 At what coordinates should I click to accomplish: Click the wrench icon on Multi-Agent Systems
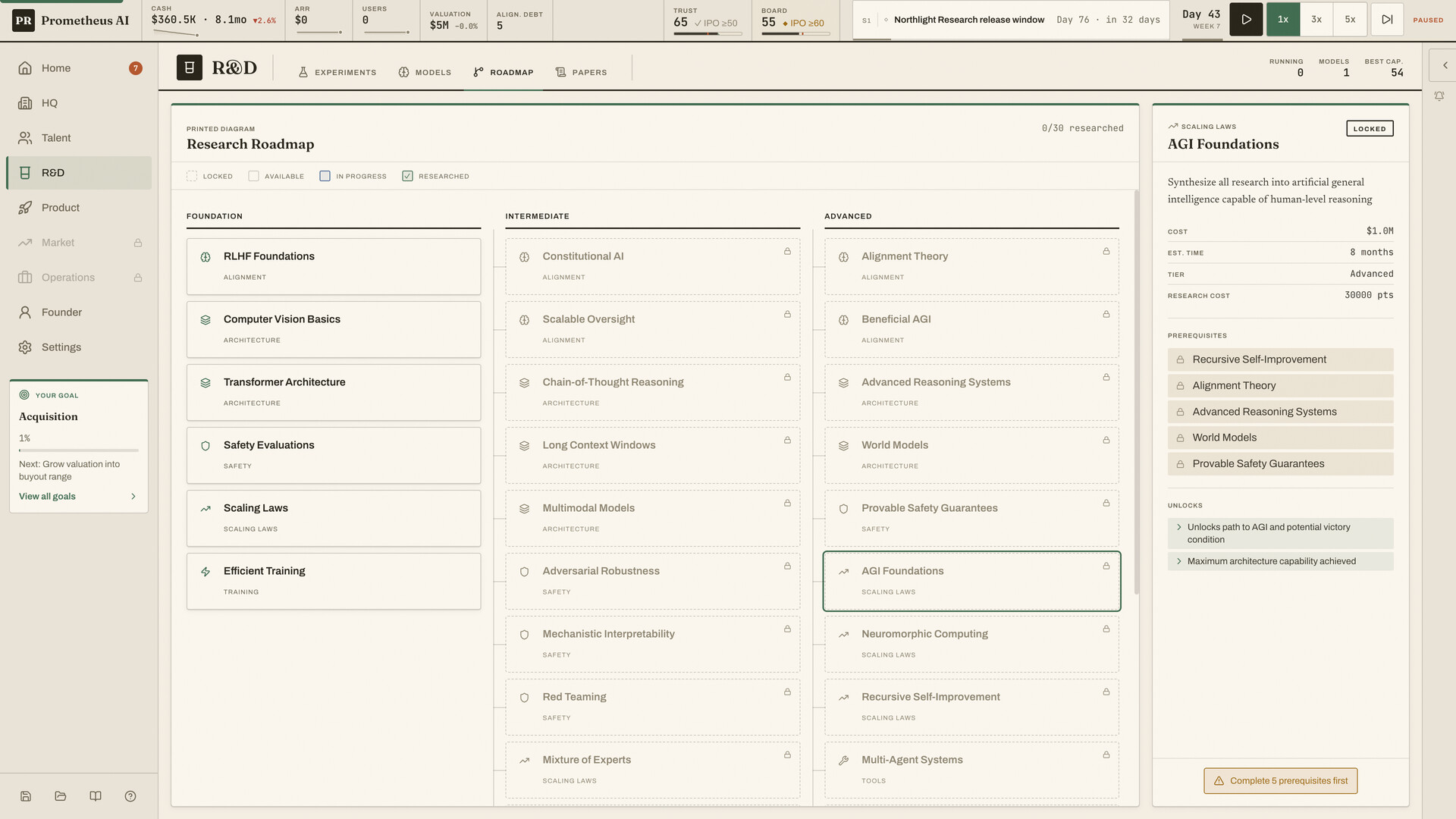pos(843,761)
